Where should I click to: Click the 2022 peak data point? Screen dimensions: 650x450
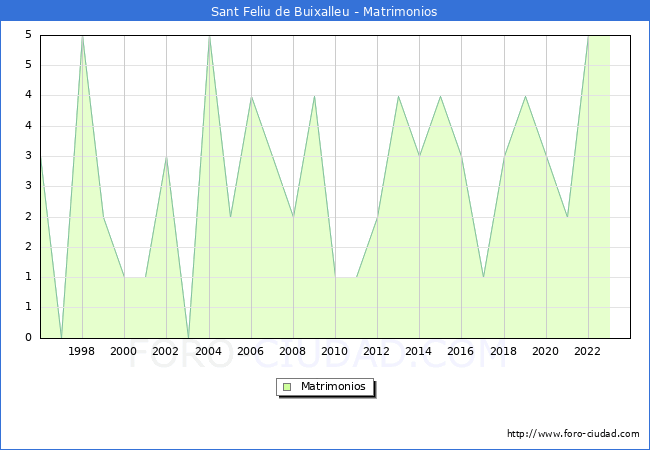(x=588, y=37)
